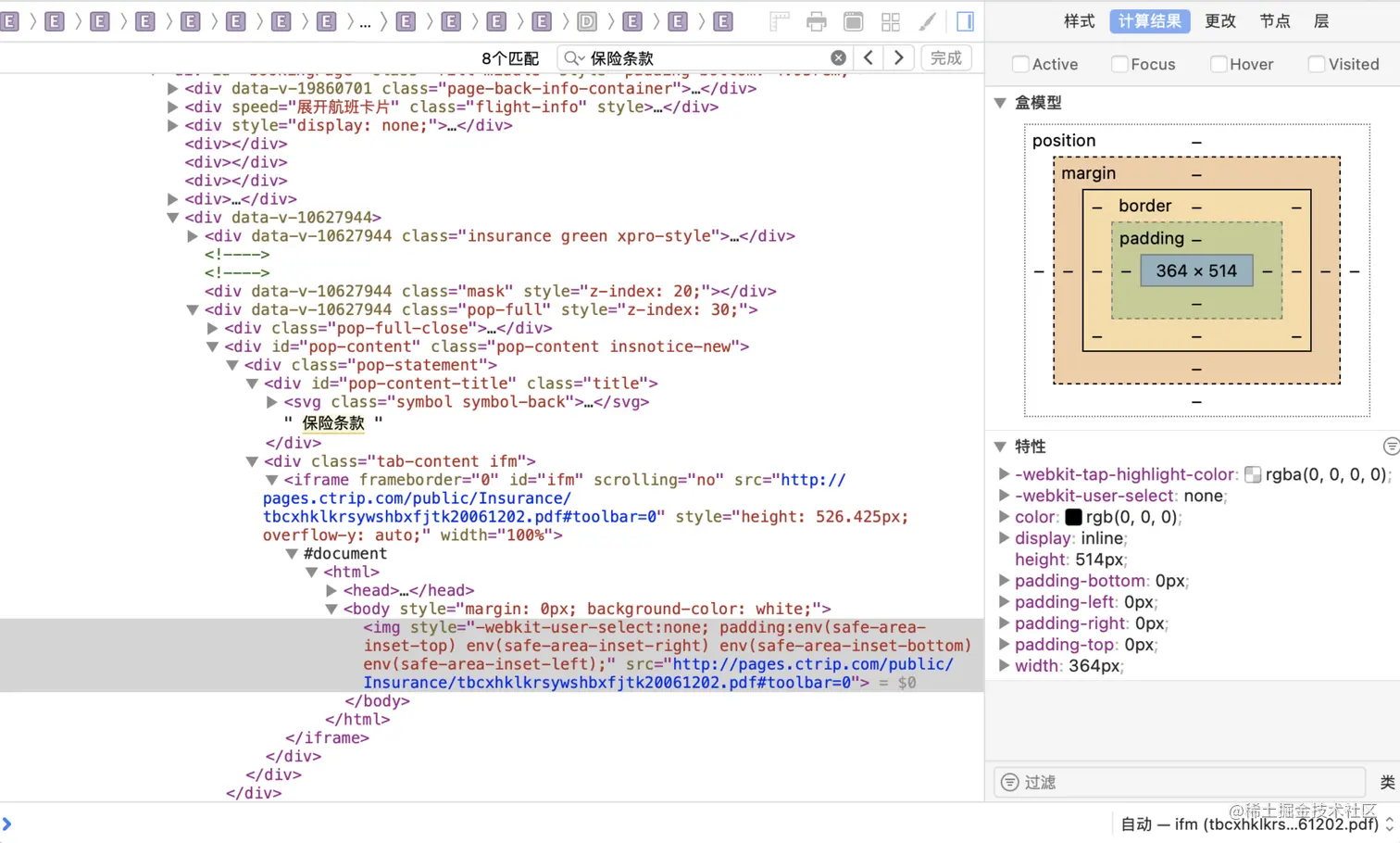Click the breadcrumb ellipsis for collapsed path items
1400x843 pixels.
pos(365,22)
